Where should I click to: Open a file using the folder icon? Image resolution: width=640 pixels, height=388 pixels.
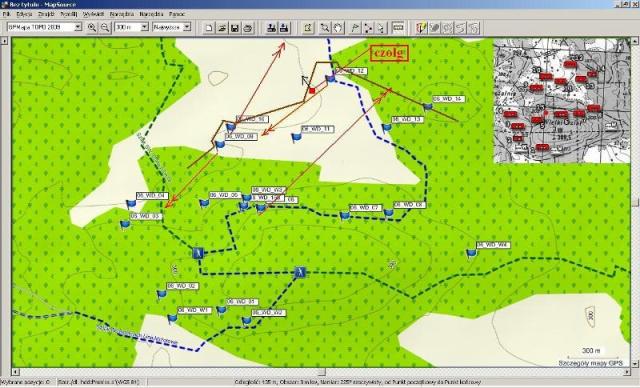222,28
